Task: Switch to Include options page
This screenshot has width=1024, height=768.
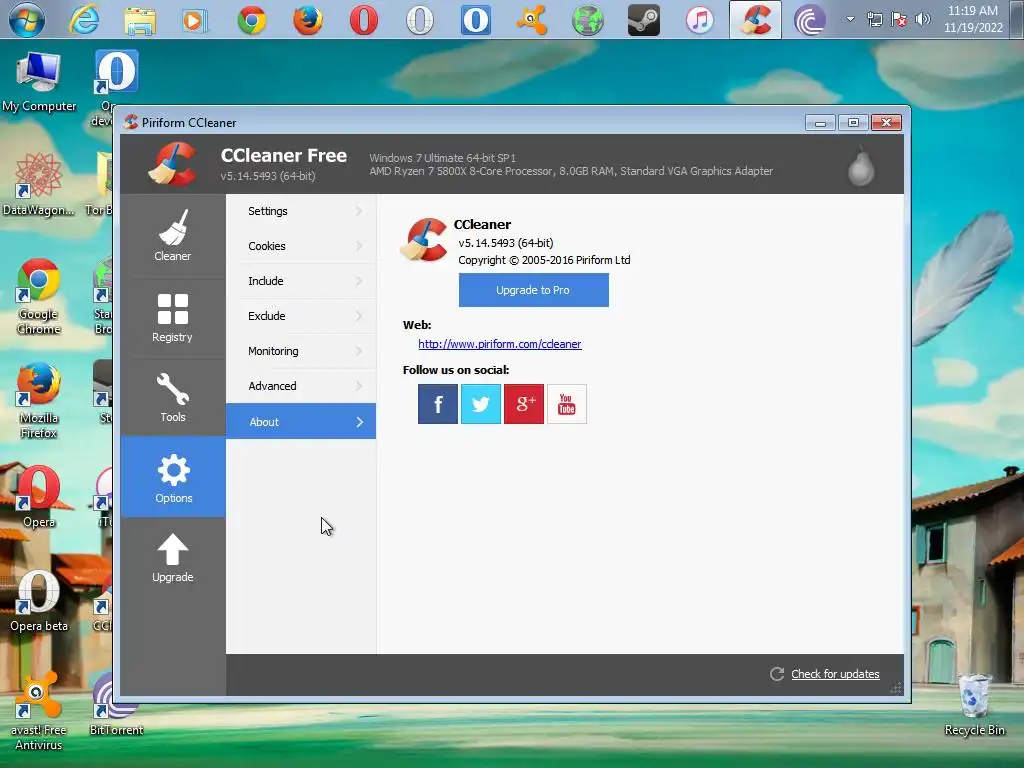Action: (x=301, y=281)
